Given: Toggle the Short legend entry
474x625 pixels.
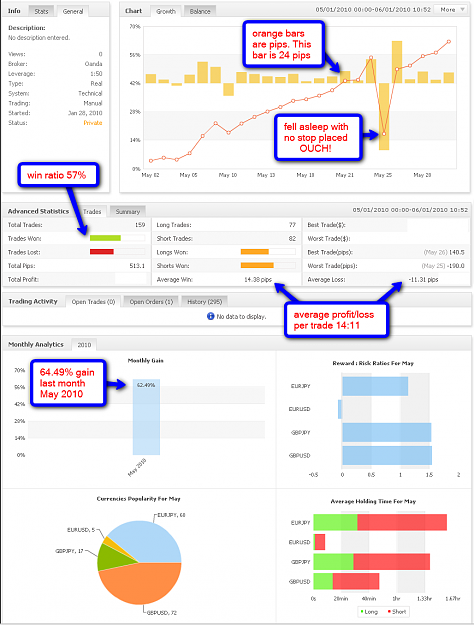Looking at the screenshot, I should coord(397,611).
